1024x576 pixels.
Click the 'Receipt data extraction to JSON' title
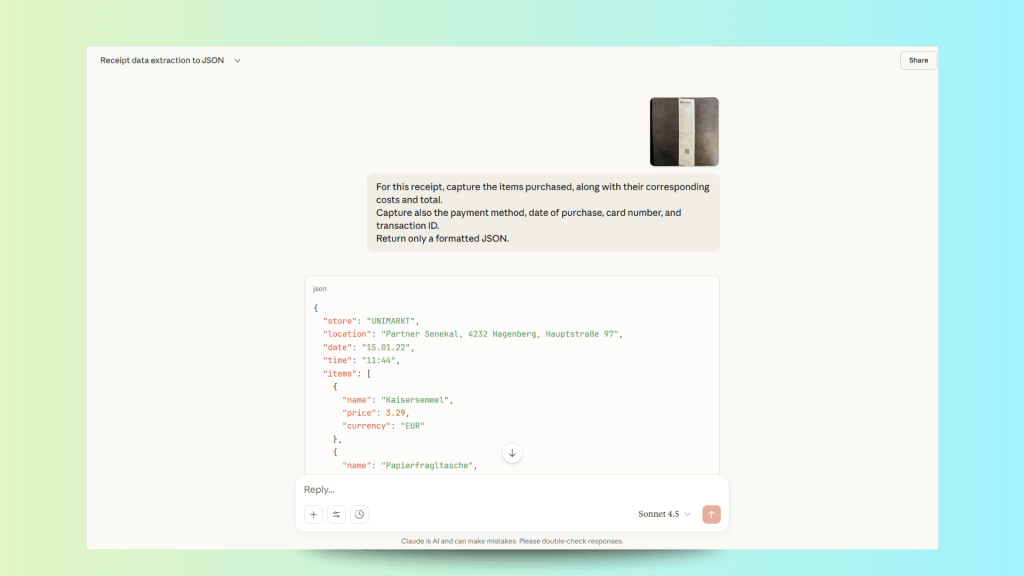[x=162, y=61]
